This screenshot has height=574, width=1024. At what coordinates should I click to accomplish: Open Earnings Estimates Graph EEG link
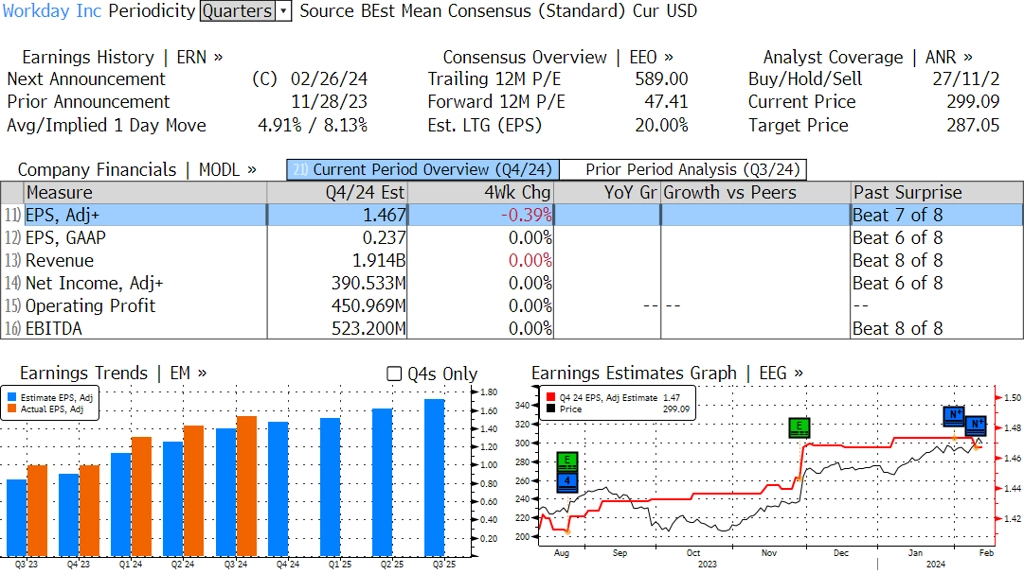point(667,373)
